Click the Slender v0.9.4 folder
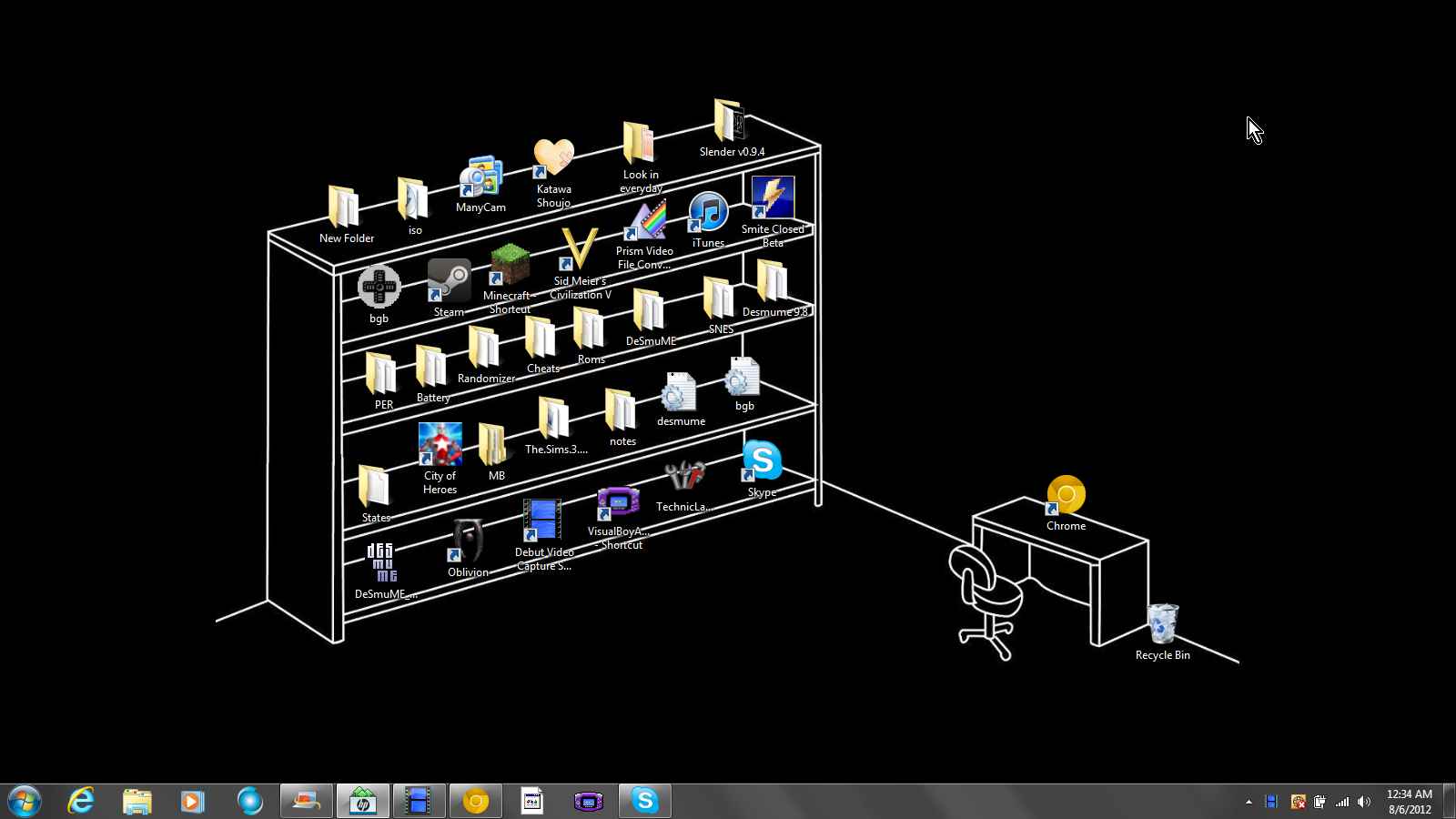Image resolution: width=1456 pixels, height=819 pixels. (730, 122)
